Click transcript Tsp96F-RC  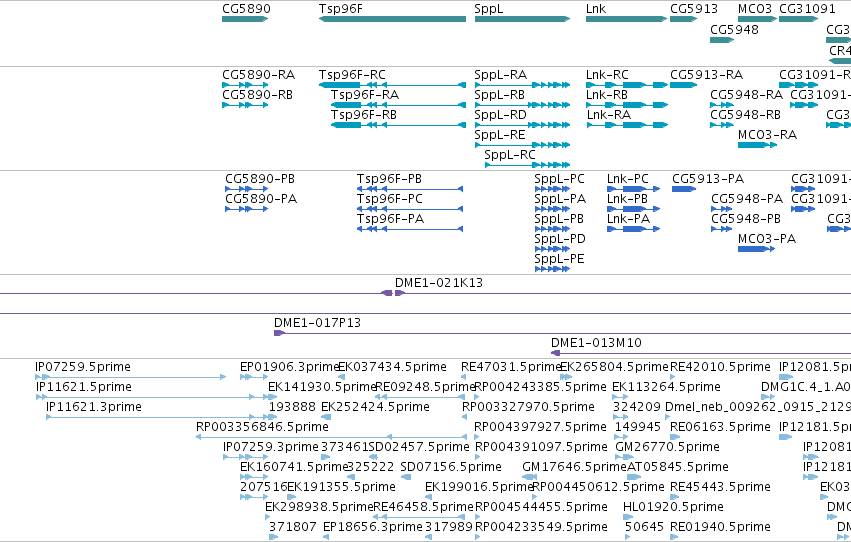click(392, 85)
